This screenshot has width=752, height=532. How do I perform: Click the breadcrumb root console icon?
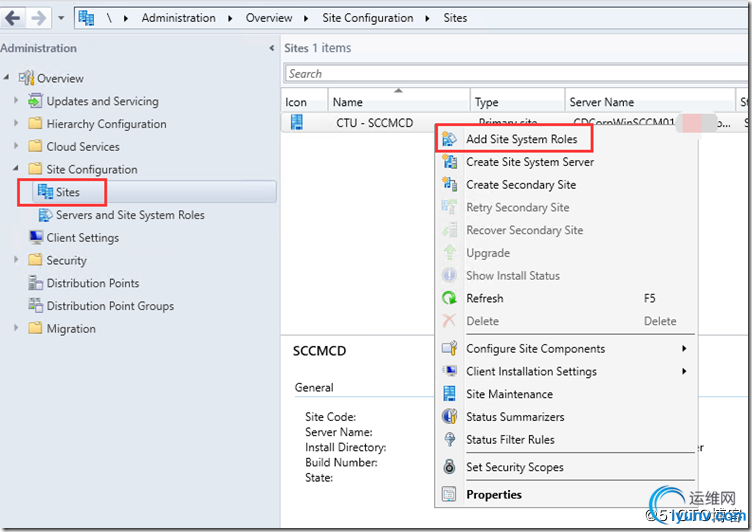tap(86, 18)
